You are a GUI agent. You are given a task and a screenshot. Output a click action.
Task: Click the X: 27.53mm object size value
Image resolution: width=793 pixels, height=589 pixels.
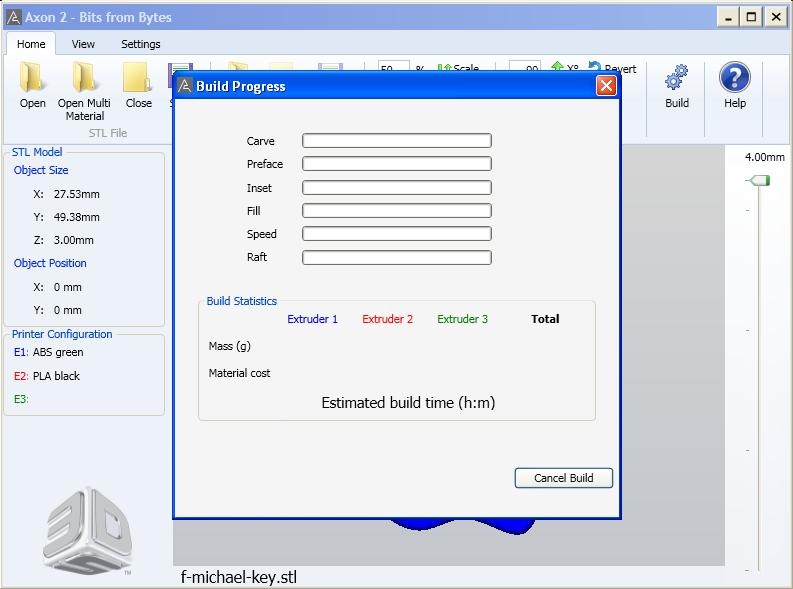point(66,194)
